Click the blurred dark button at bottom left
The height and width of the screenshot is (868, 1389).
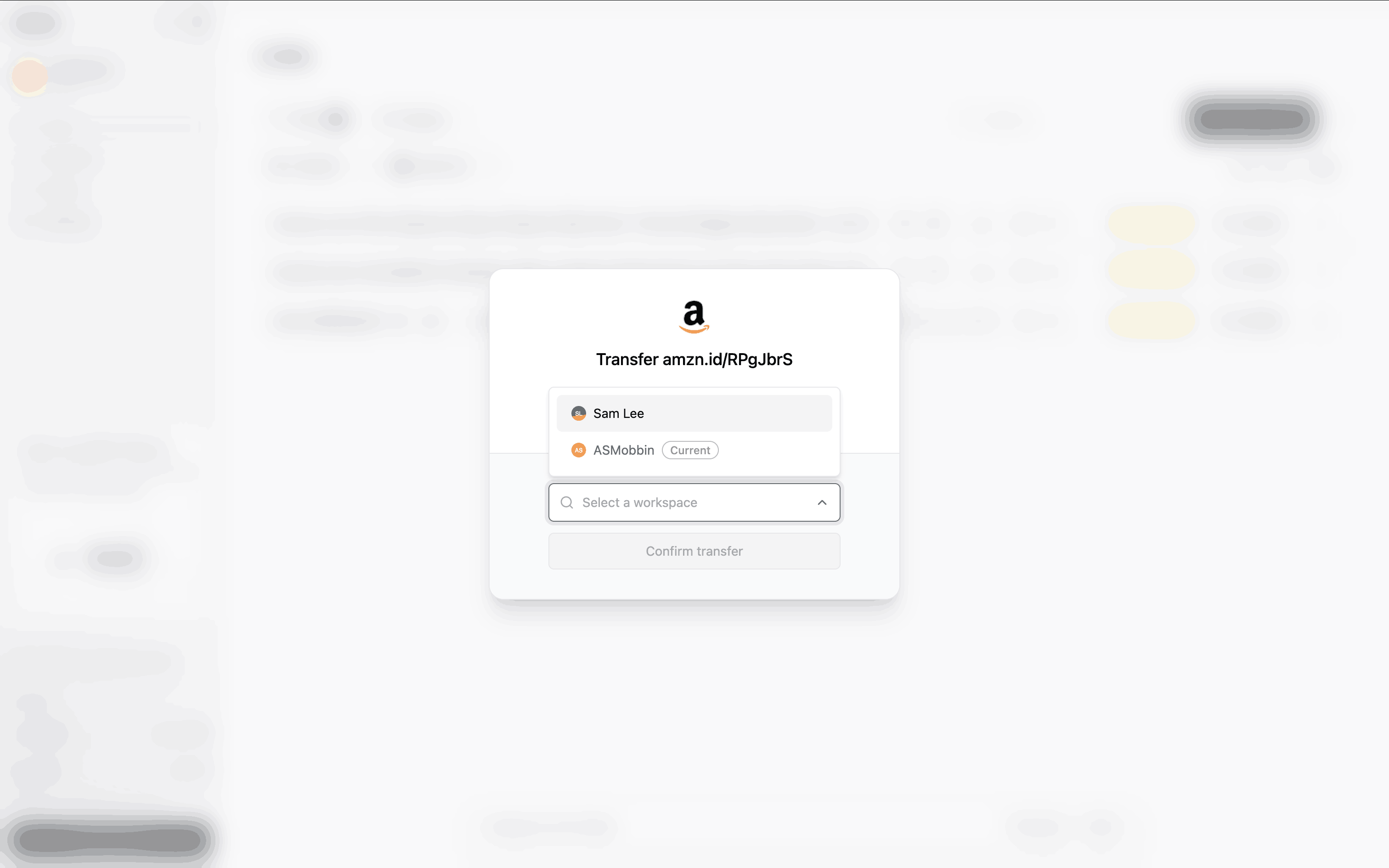point(109,840)
